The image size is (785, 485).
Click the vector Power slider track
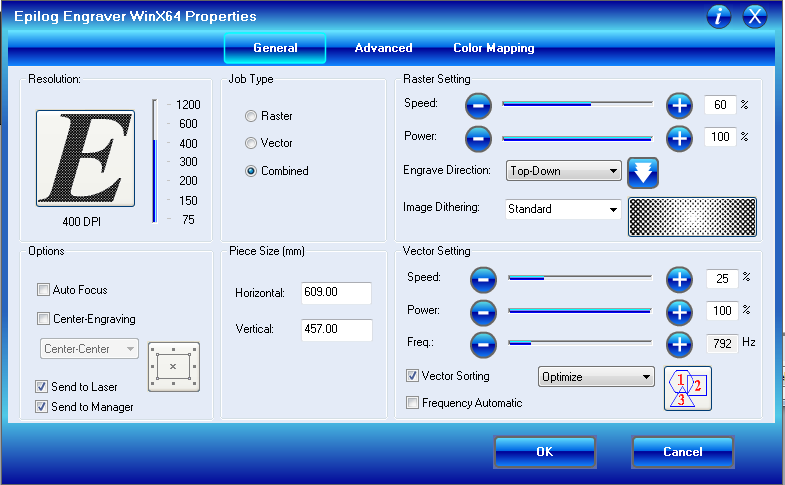pyautogui.click(x=580, y=311)
